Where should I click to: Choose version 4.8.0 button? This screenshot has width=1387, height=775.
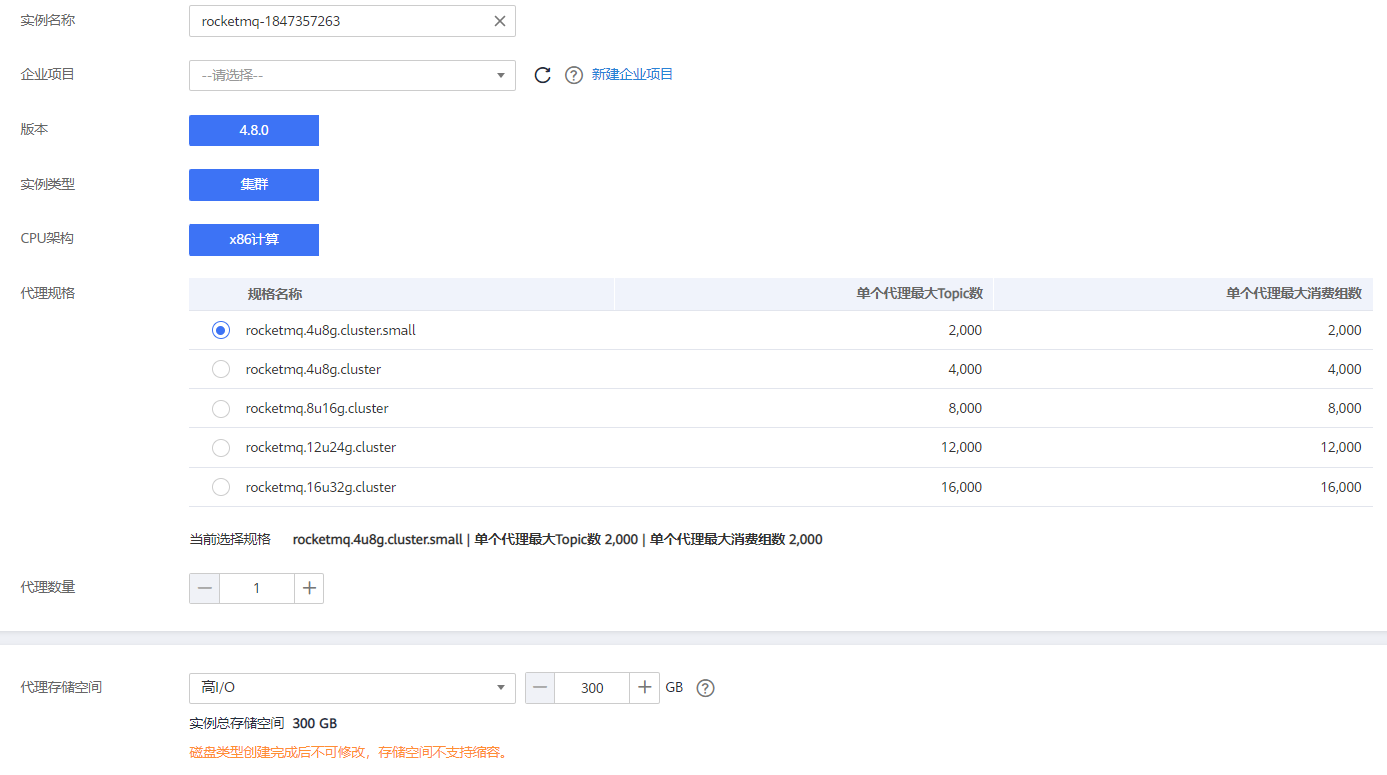254,130
